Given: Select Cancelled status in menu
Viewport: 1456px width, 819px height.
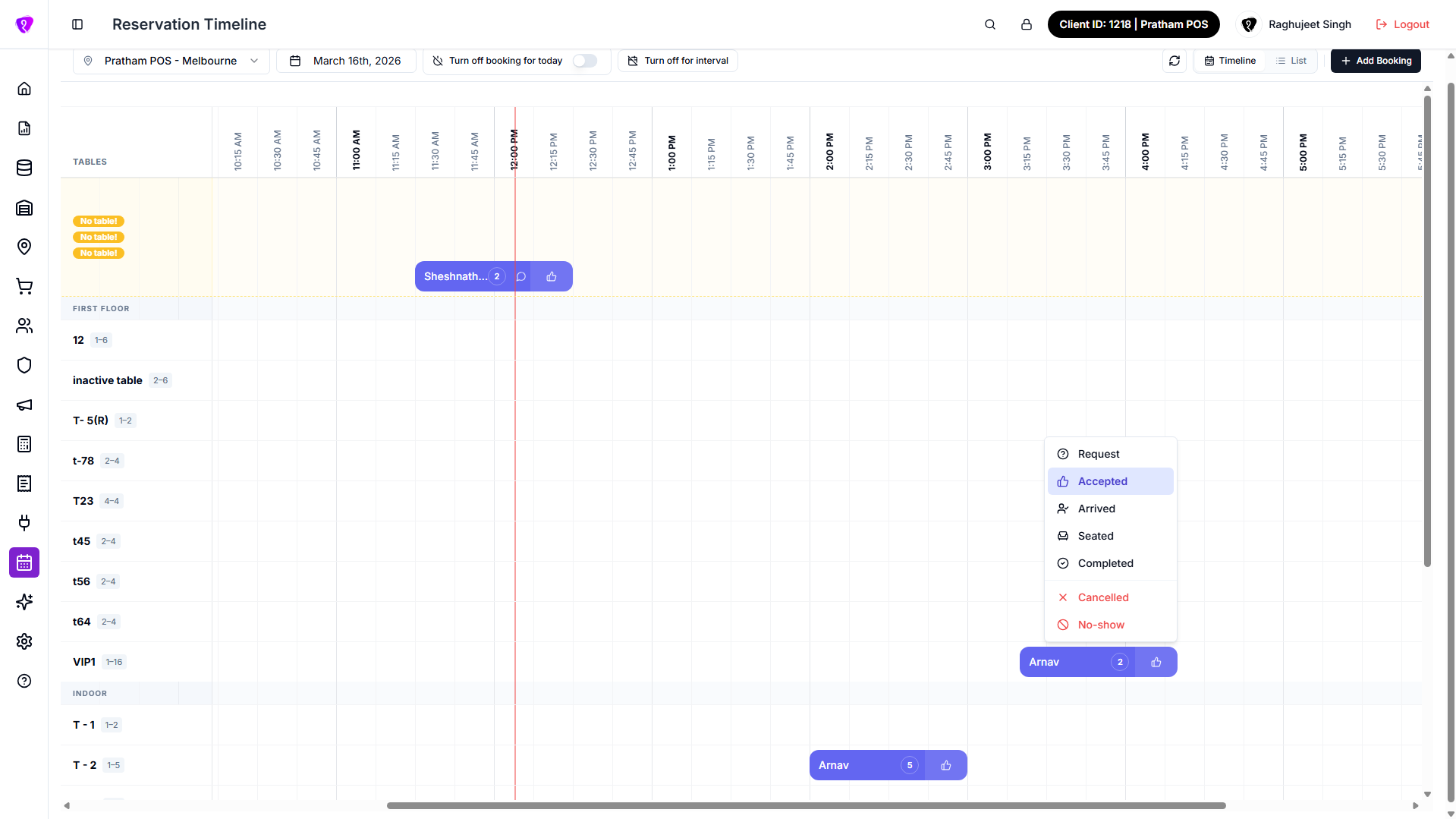Looking at the screenshot, I should [x=1111, y=597].
